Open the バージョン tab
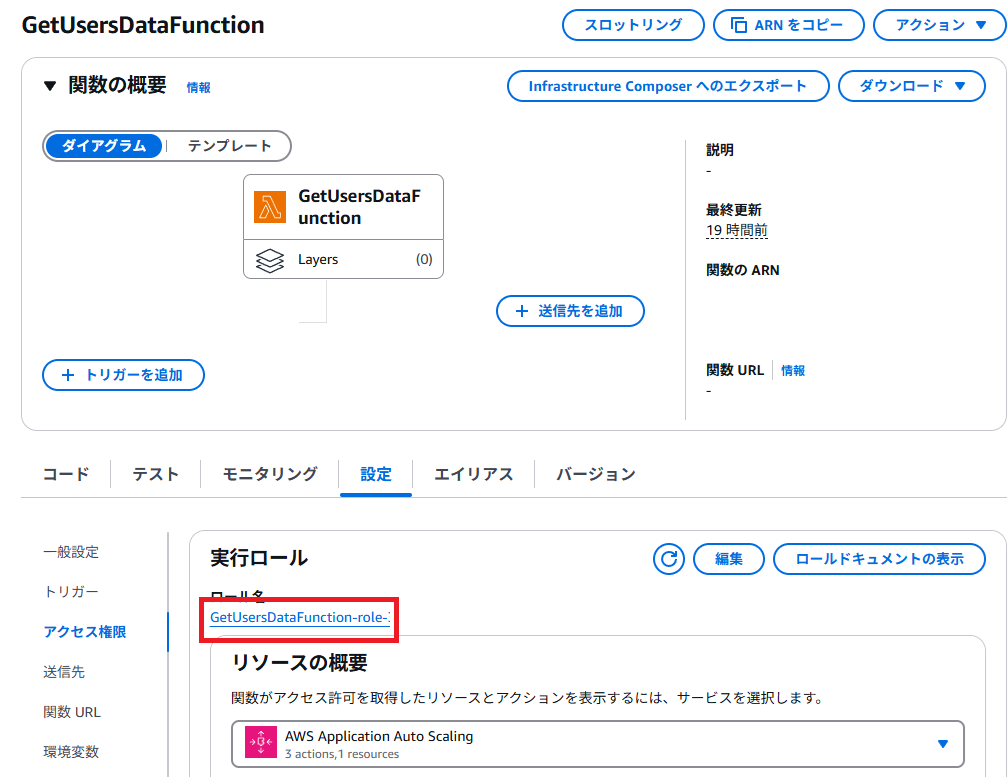 click(x=595, y=474)
